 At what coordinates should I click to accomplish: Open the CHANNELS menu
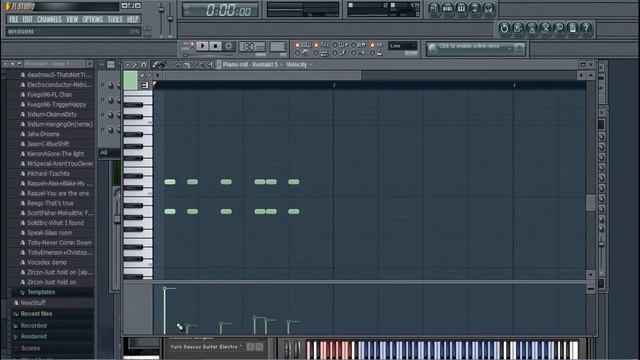click(49, 20)
